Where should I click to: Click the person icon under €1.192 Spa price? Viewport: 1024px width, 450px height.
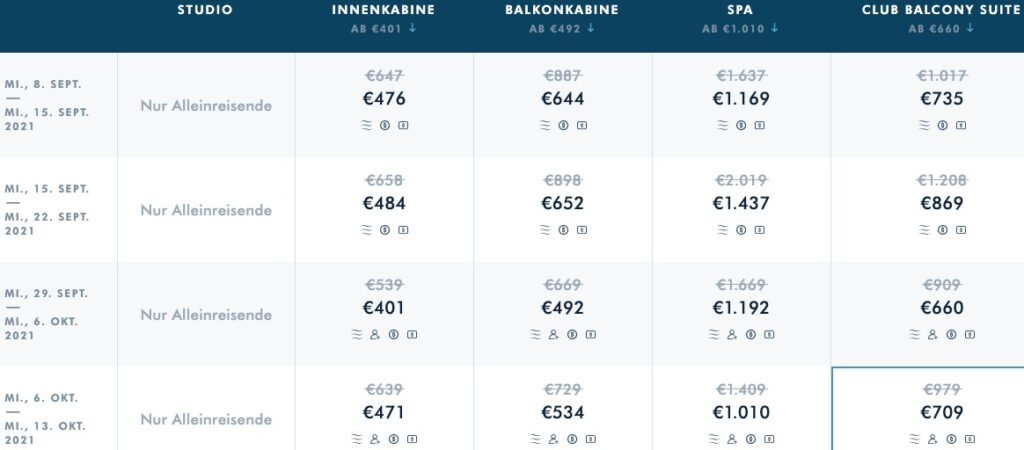pyautogui.click(x=732, y=334)
